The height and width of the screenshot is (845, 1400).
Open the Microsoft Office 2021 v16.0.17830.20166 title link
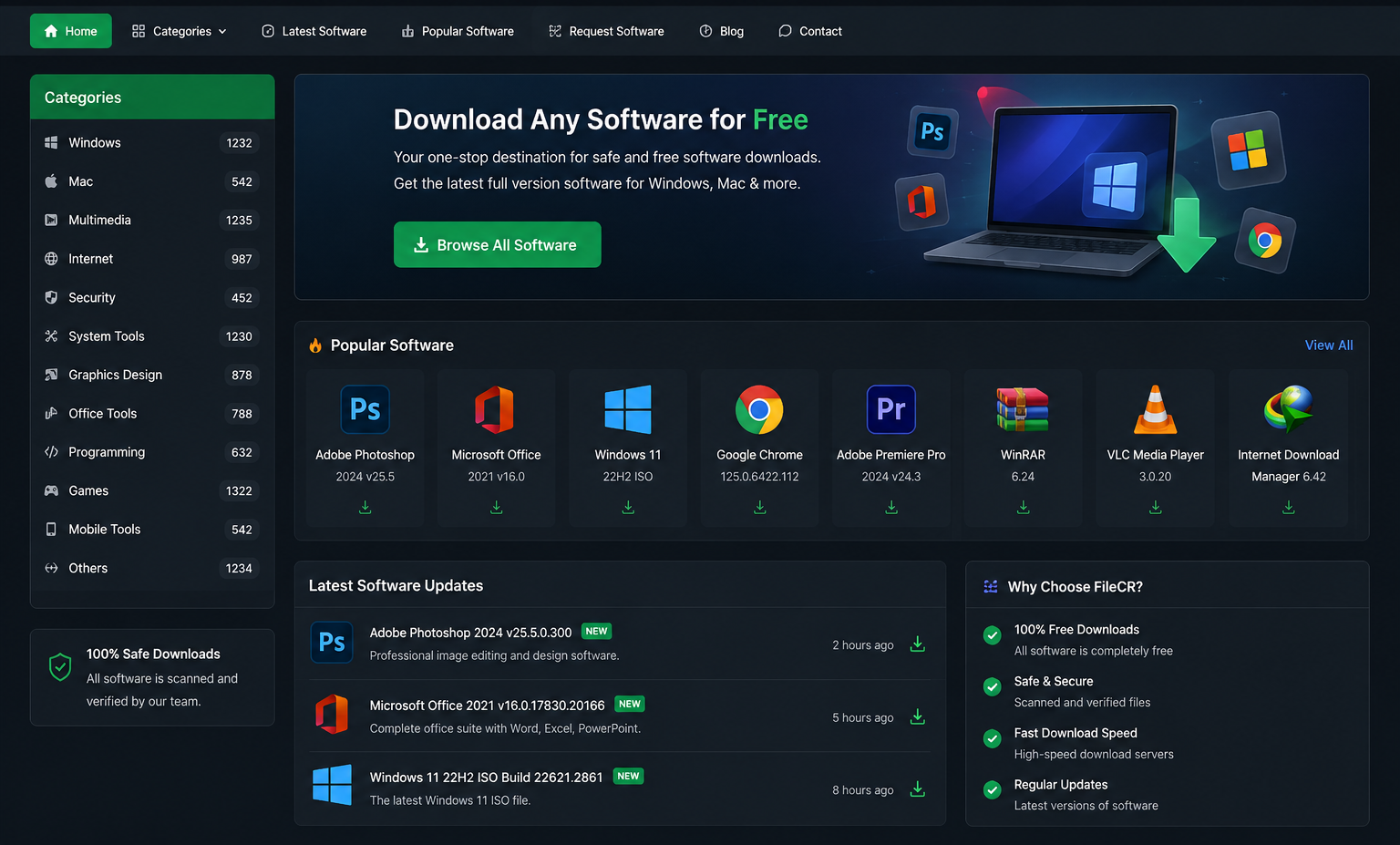(487, 706)
